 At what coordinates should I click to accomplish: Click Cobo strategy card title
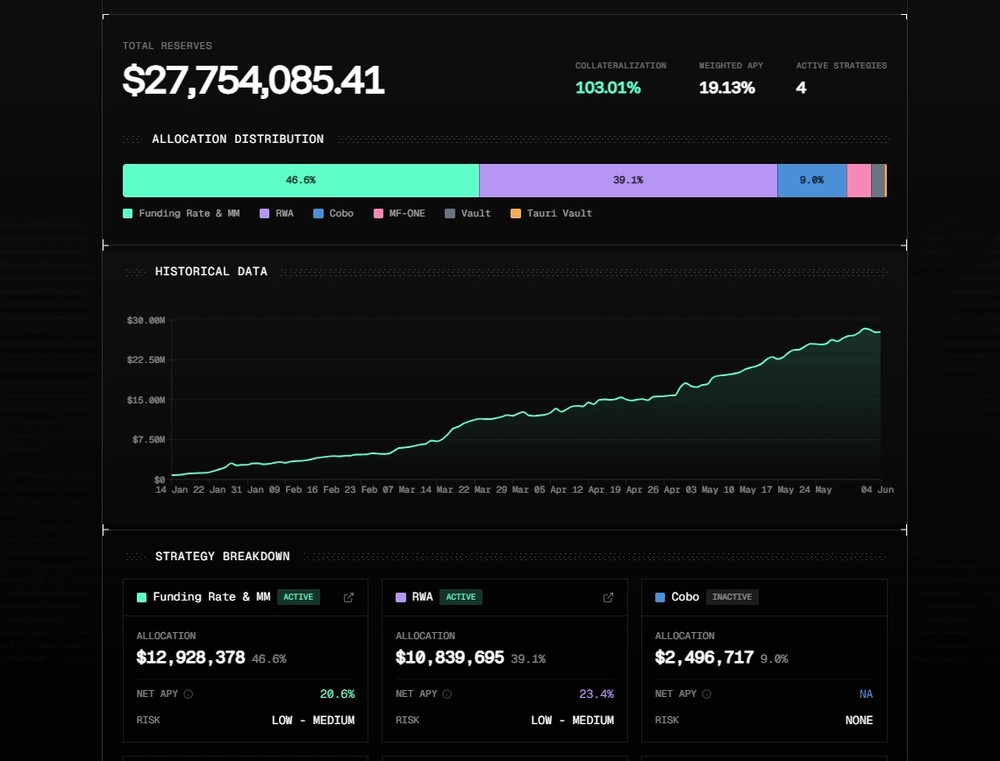point(685,597)
